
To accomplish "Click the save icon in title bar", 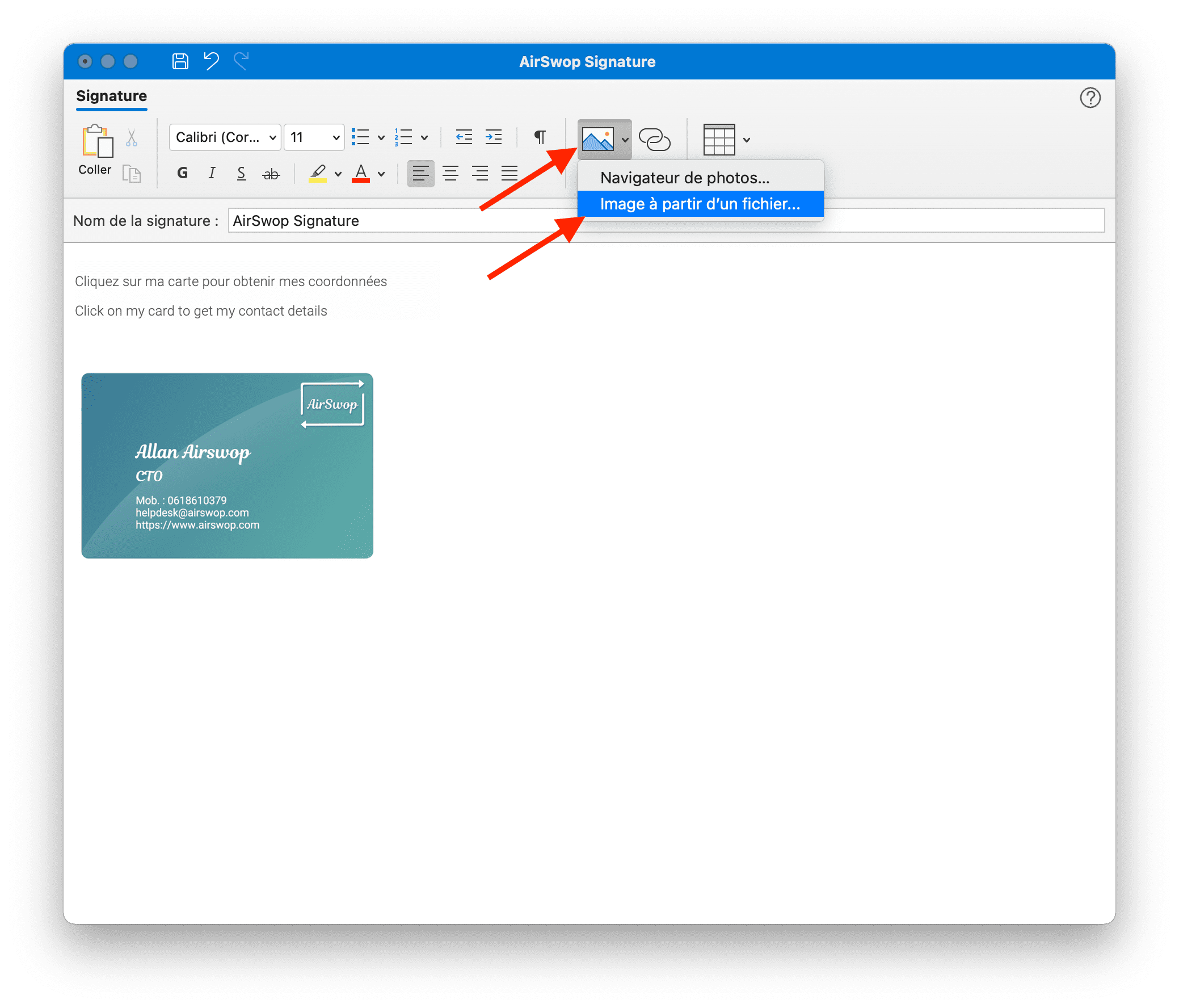I will (x=180, y=61).
